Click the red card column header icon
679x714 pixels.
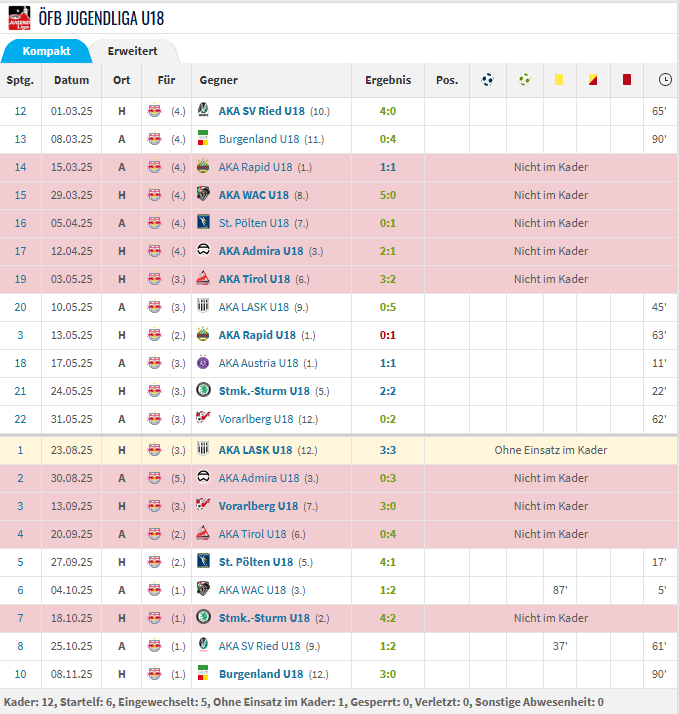click(x=627, y=80)
